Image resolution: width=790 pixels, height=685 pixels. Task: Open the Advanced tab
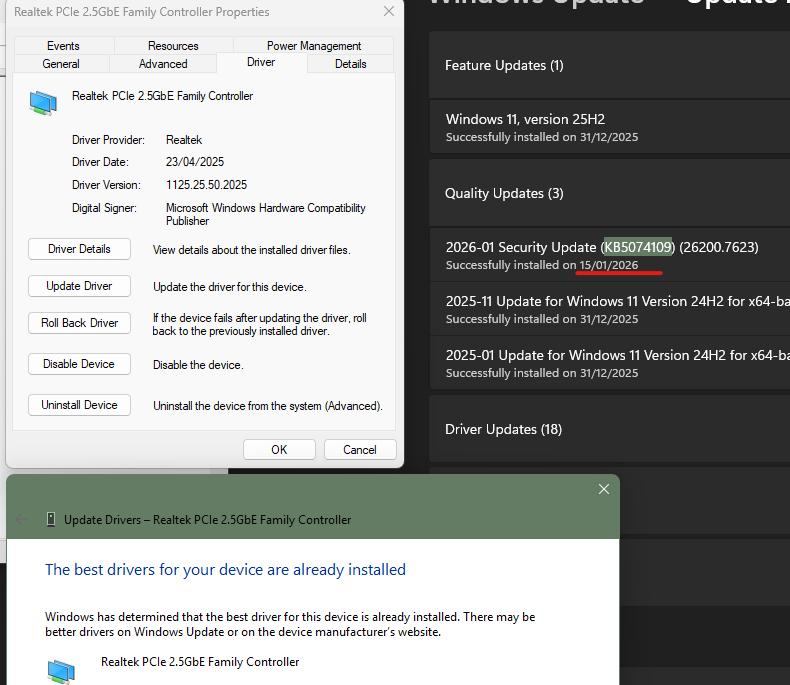[163, 64]
